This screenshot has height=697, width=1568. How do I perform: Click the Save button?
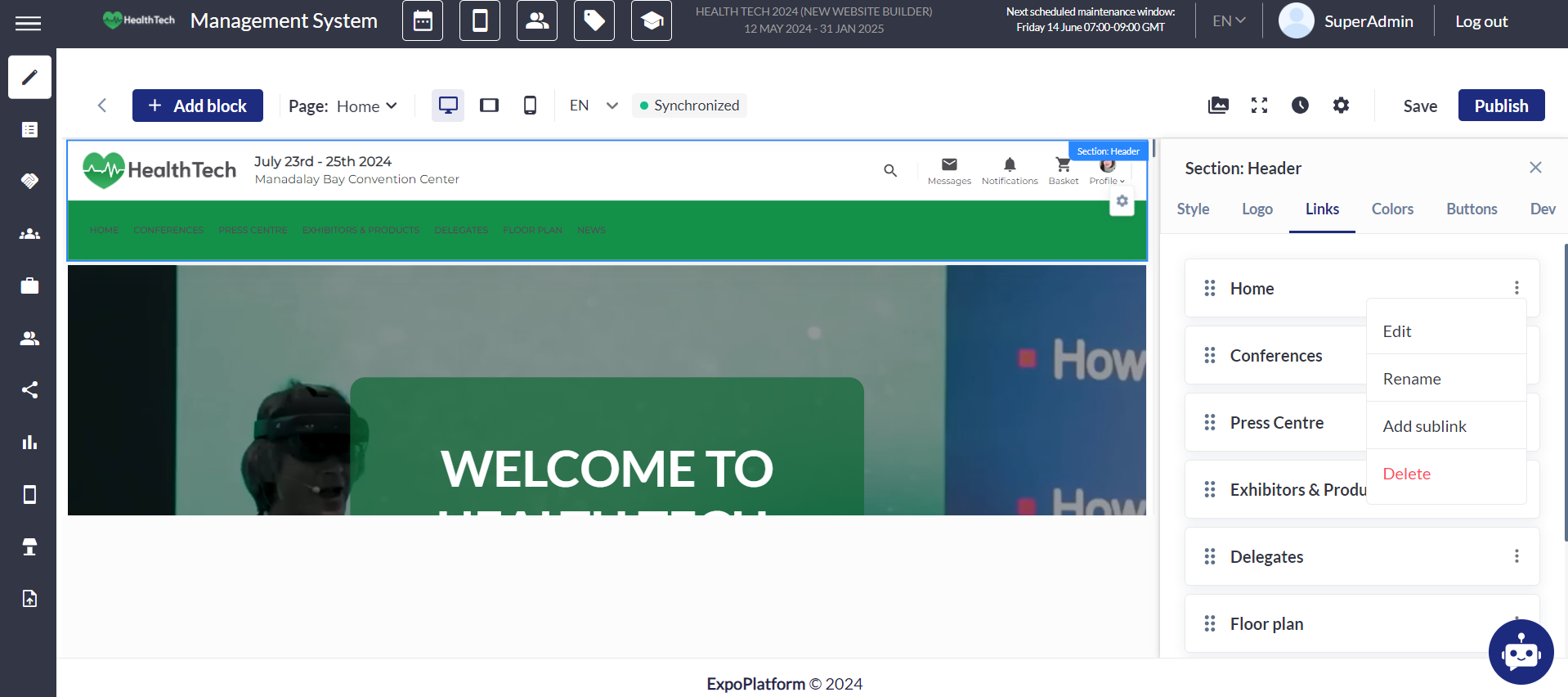coord(1420,106)
